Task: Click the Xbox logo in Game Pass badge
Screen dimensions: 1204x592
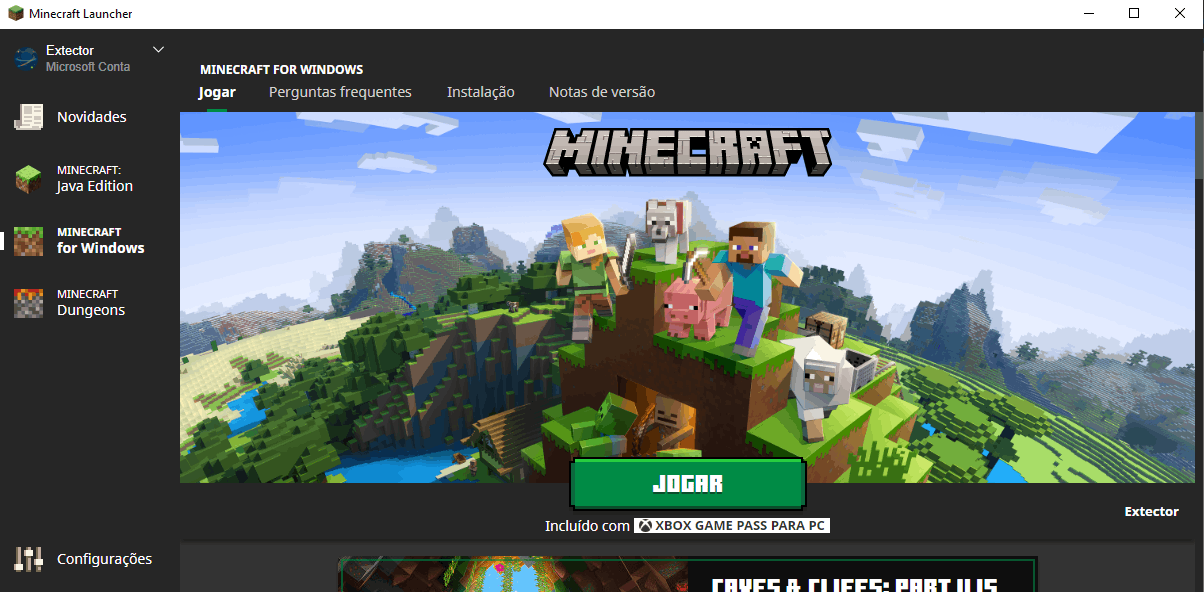Action: point(647,526)
